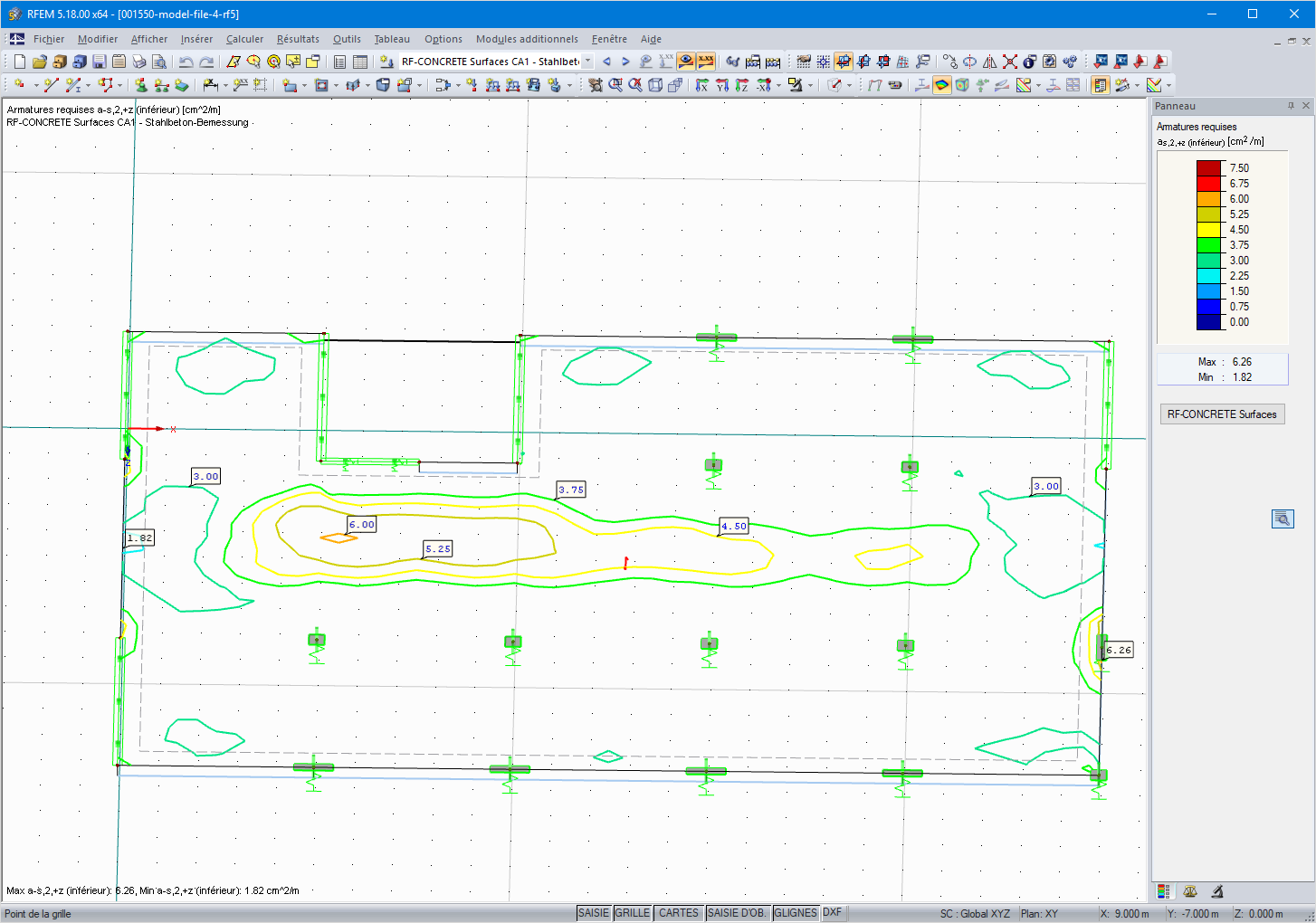Expand the member tool dropdown arrow

pos(88,85)
